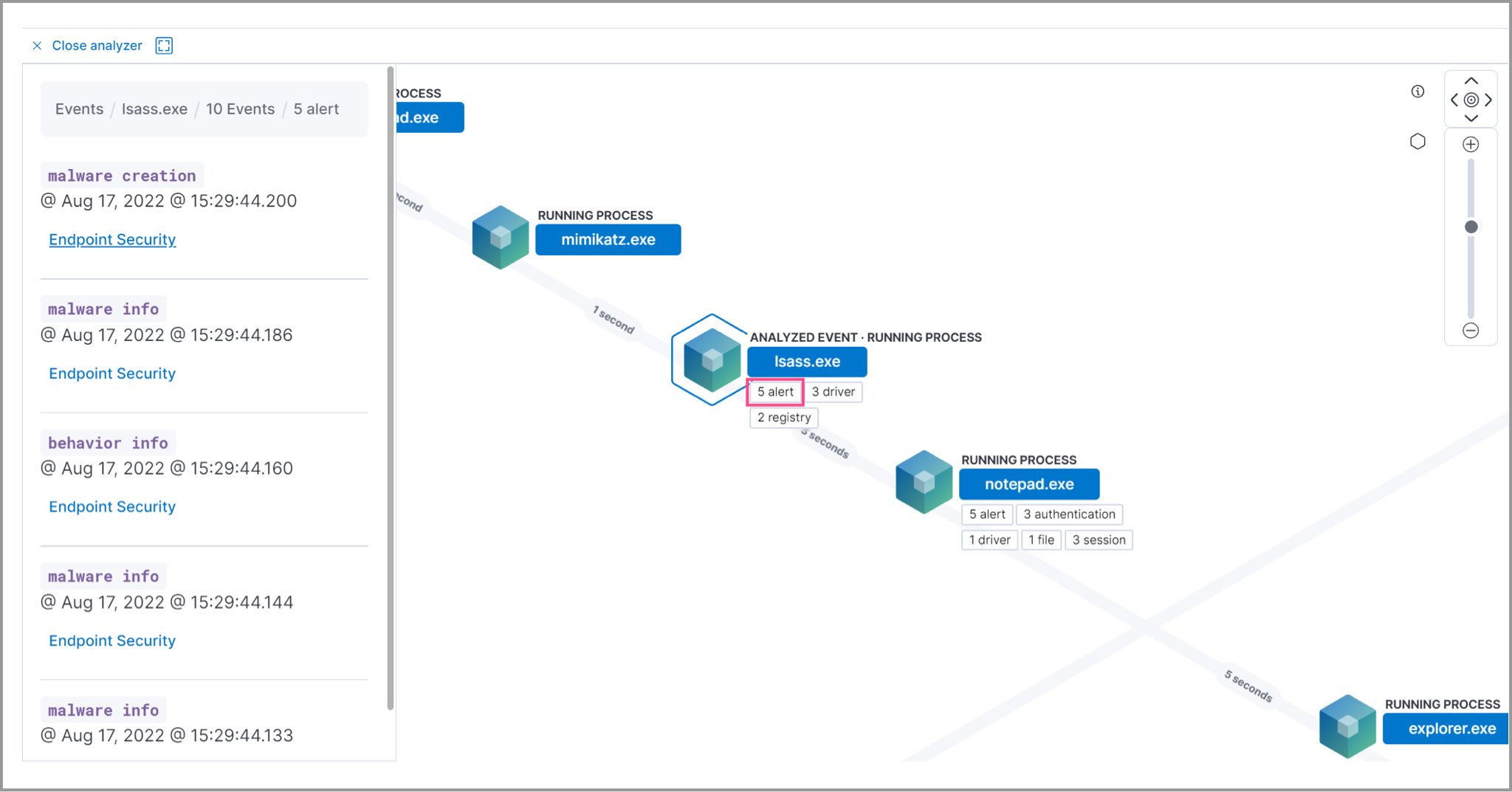Image resolution: width=1512 pixels, height=792 pixels.
Task: Select the notepad.exe running process node
Action: click(x=1030, y=483)
